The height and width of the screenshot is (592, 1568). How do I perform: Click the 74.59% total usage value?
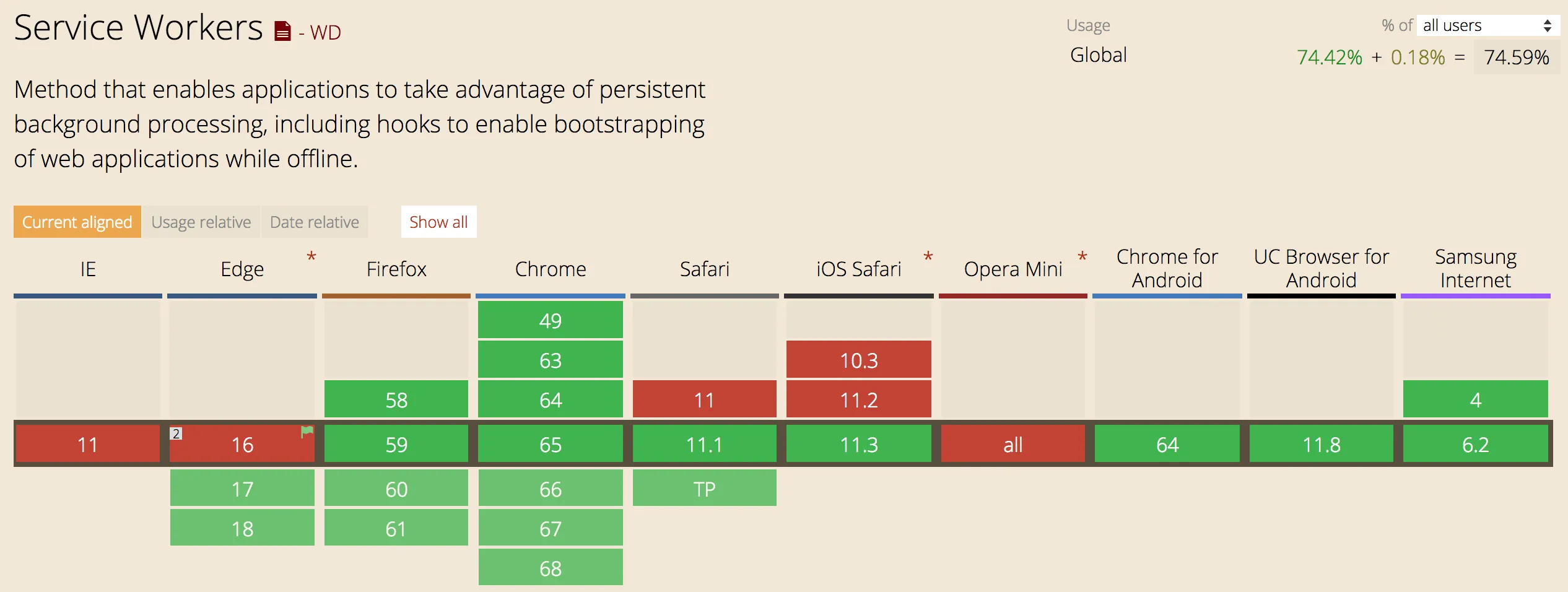[x=1517, y=58]
